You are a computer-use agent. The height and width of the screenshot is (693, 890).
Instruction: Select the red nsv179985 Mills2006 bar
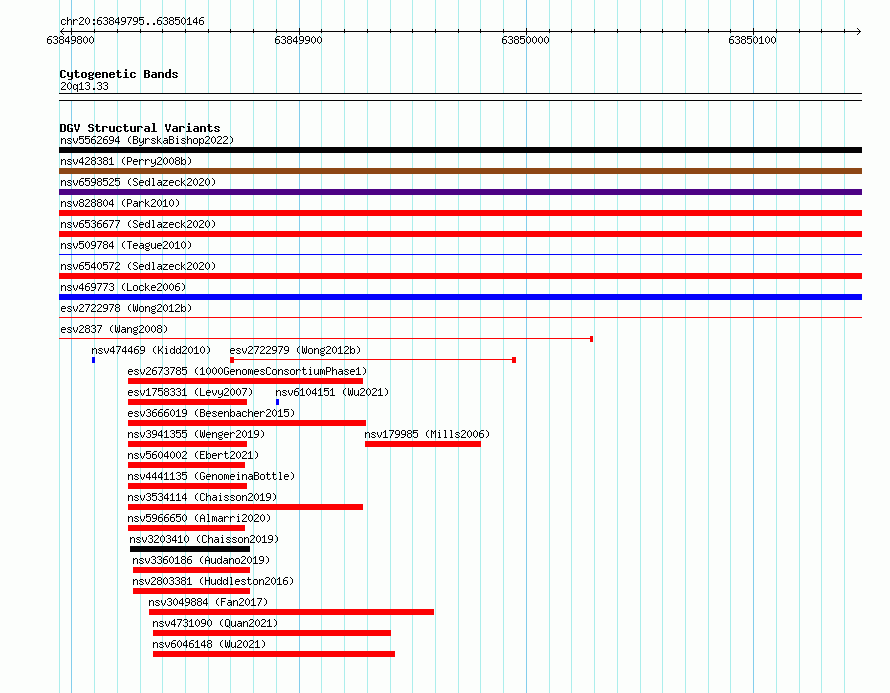(423, 444)
